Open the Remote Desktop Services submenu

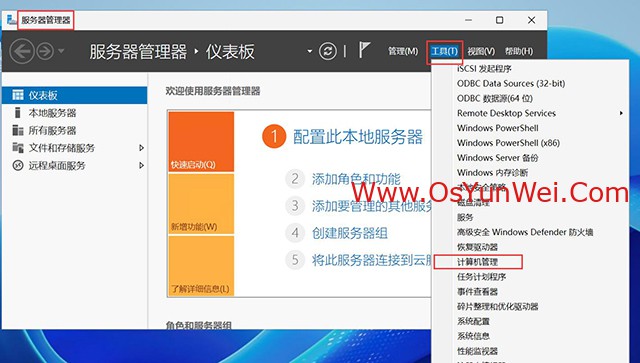pos(530,113)
